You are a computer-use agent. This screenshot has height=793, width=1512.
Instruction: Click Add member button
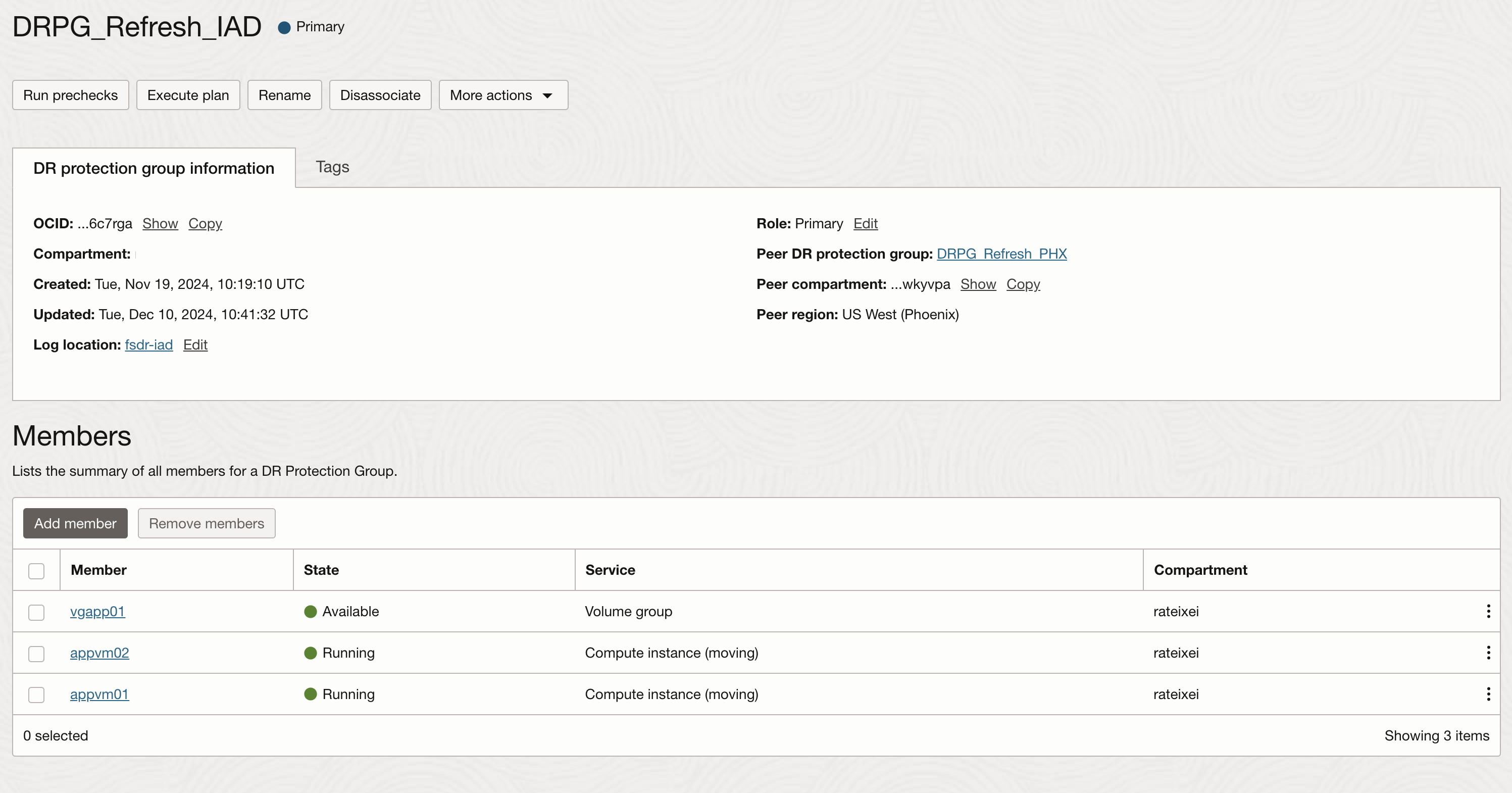[75, 523]
